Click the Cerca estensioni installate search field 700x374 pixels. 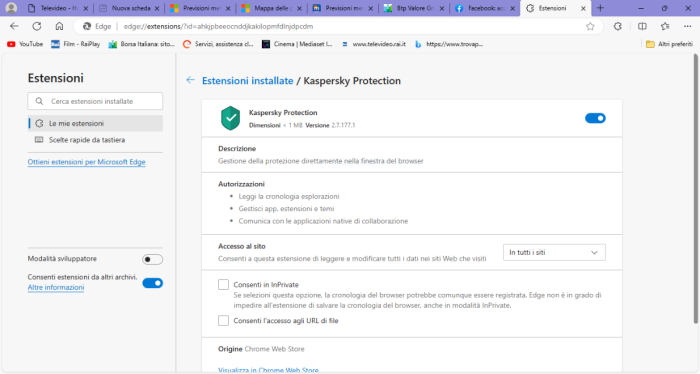95,101
